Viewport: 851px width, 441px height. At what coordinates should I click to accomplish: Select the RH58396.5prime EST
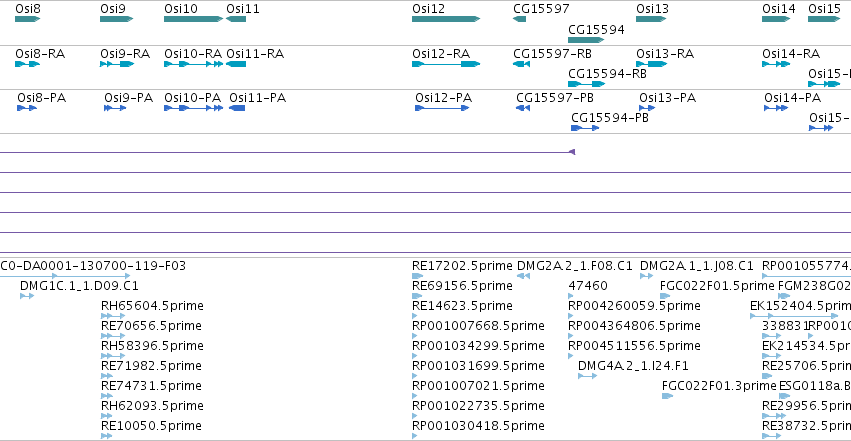point(113,356)
